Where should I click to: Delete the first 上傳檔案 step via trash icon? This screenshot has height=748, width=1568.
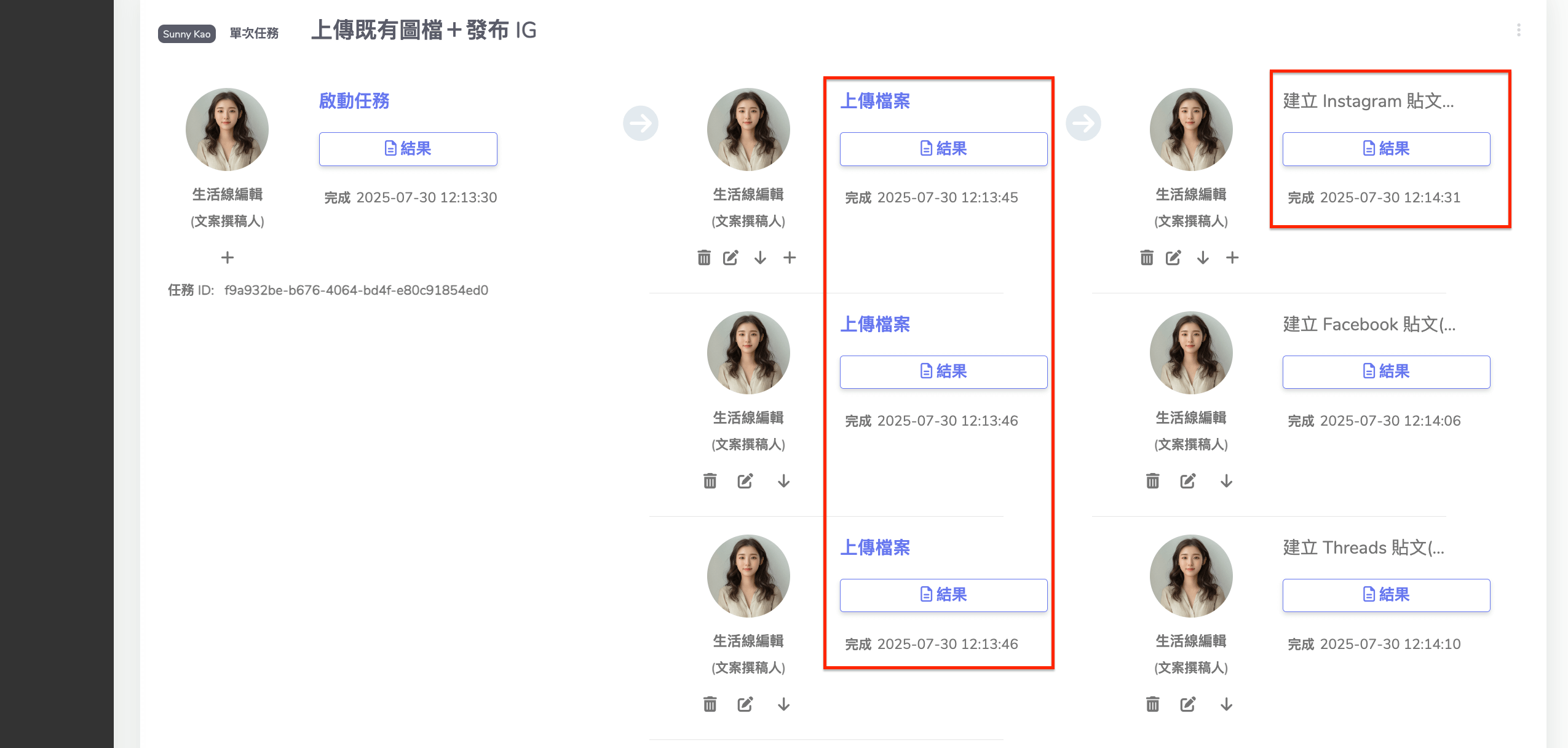(704, 258)
